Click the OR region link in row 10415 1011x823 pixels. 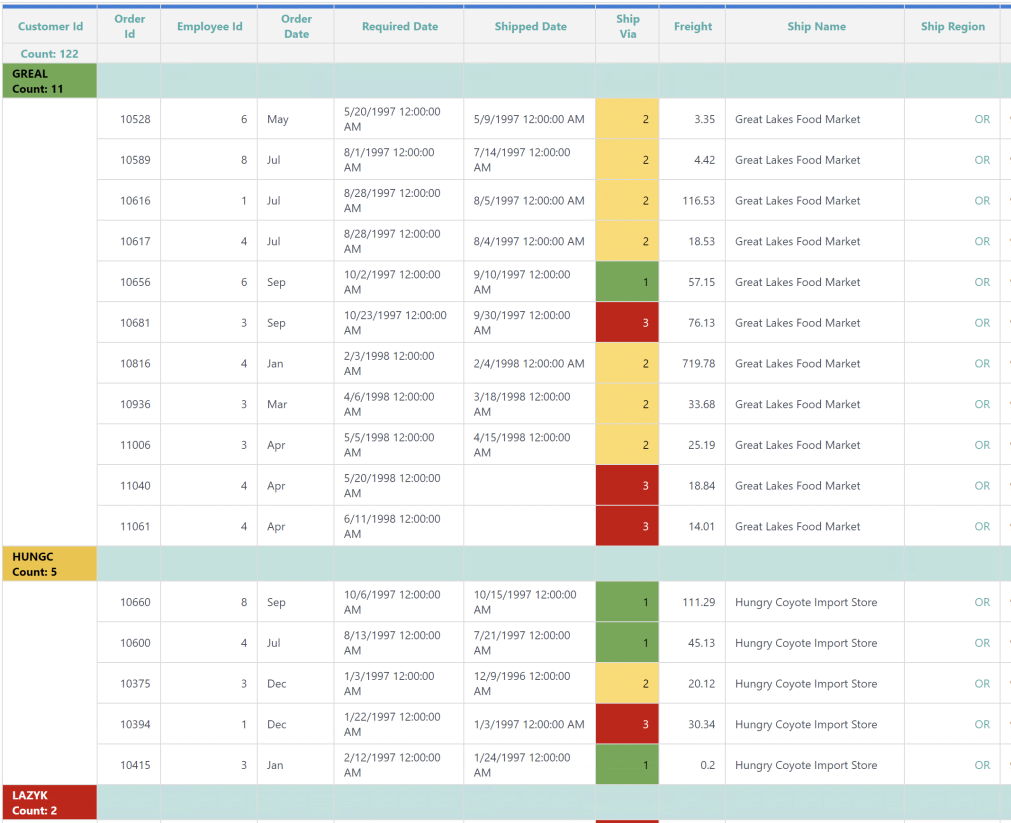982,764
